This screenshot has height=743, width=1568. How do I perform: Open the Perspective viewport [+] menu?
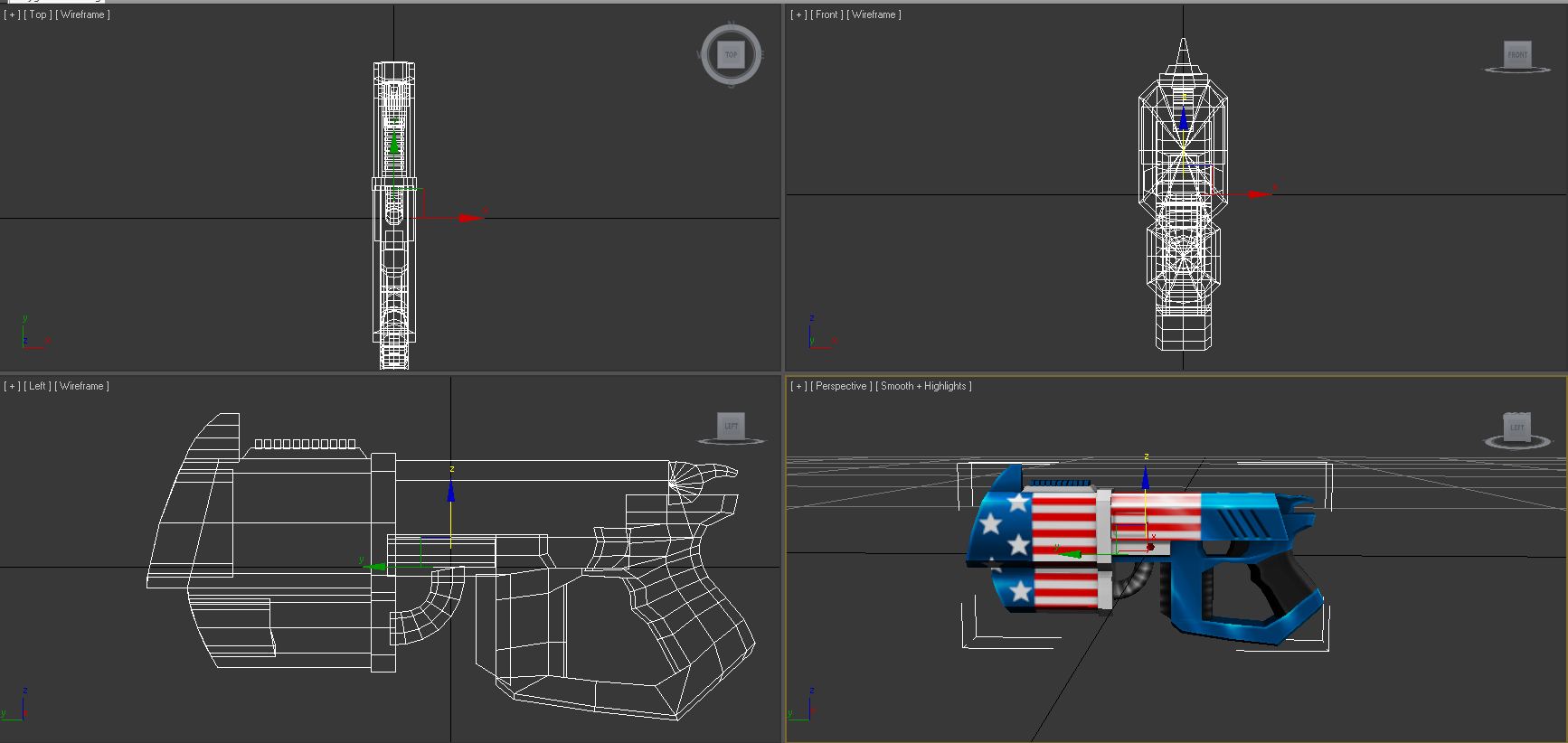[798, 386]
